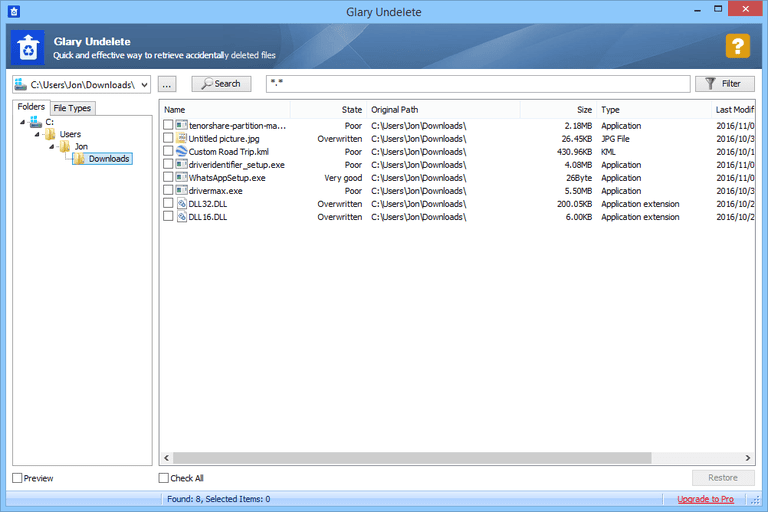This screenshot has height=512, width=768.
Task: Click the scrollbar right arrow
Action: coord(748,458)
